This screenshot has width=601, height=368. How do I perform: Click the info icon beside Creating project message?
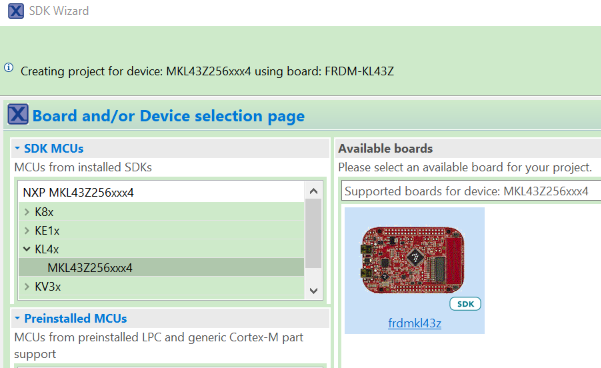click(x=8, y=68)
